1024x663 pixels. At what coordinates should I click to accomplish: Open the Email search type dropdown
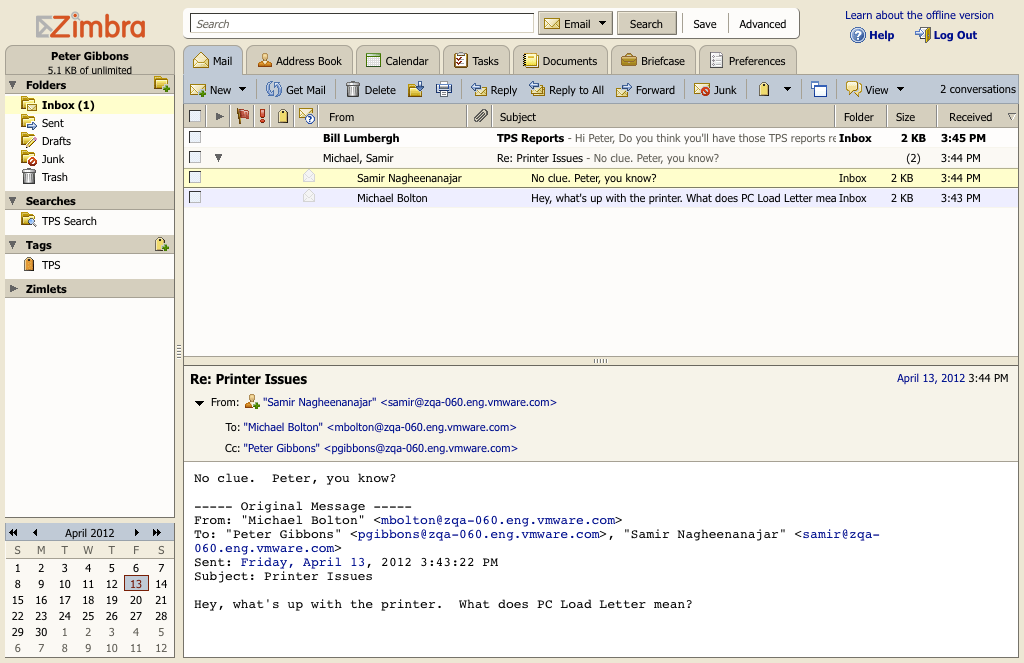point(575,24)
